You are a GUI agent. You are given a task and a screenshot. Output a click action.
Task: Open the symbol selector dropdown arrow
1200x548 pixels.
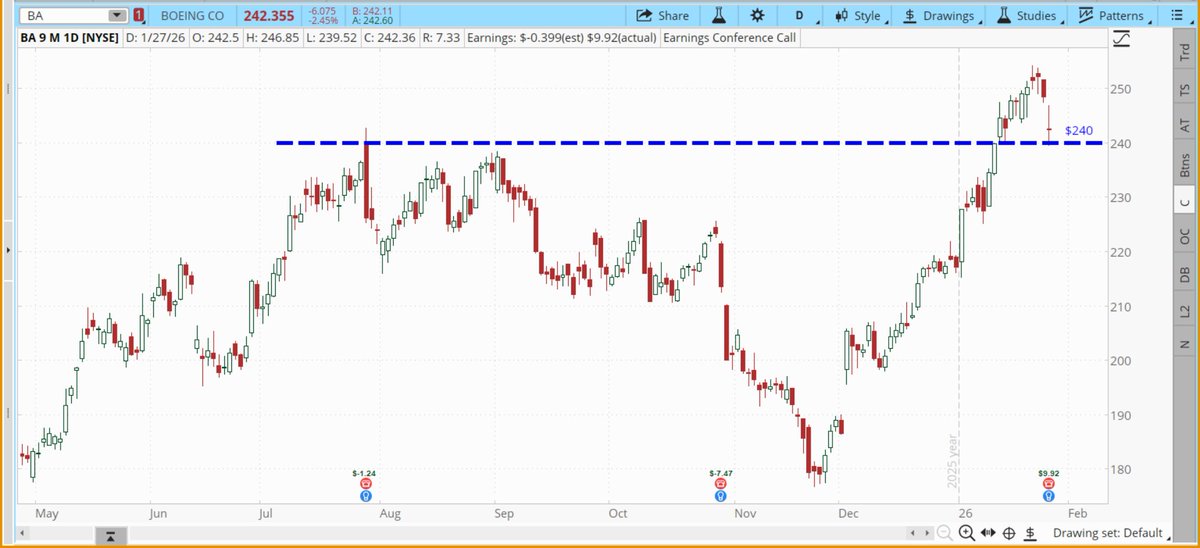(x=117, y=15)
